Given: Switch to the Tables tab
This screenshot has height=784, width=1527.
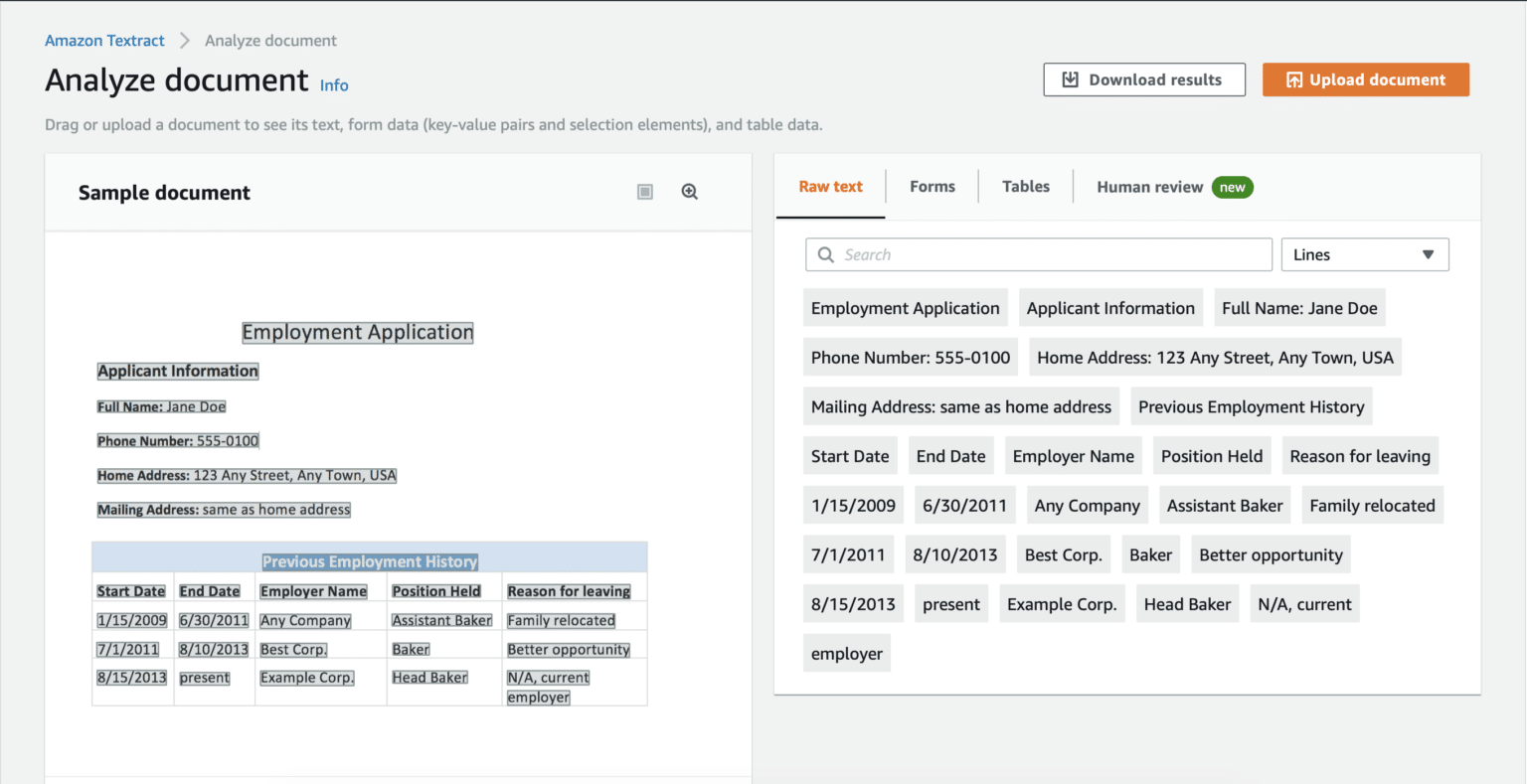Looking at the screenshot, I should point(1025,186).
